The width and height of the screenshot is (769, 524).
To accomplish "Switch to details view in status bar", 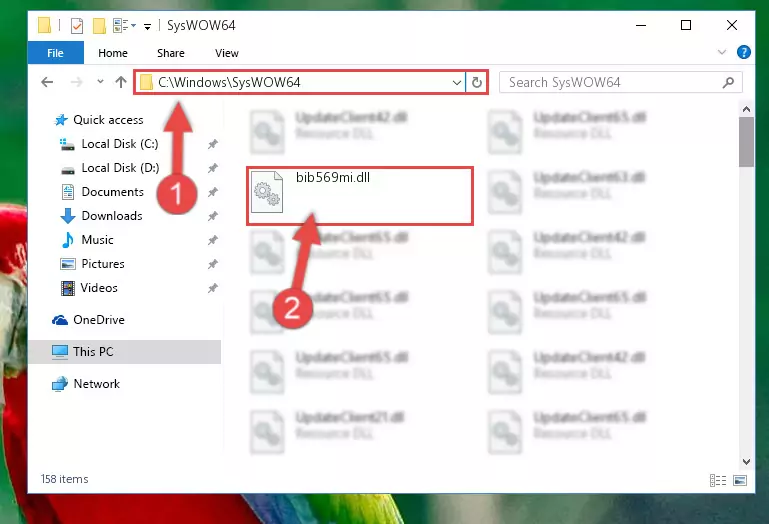I will click(718, 480).
